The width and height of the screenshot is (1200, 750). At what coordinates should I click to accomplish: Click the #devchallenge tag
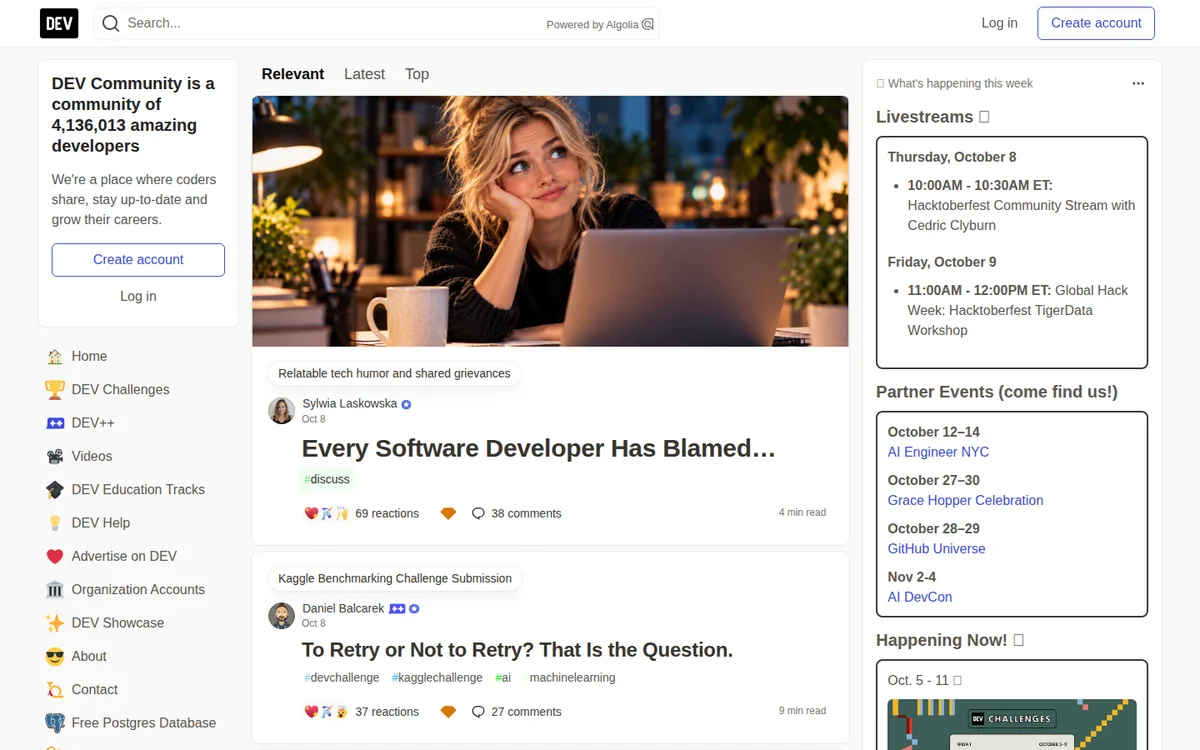pos(342,677)
